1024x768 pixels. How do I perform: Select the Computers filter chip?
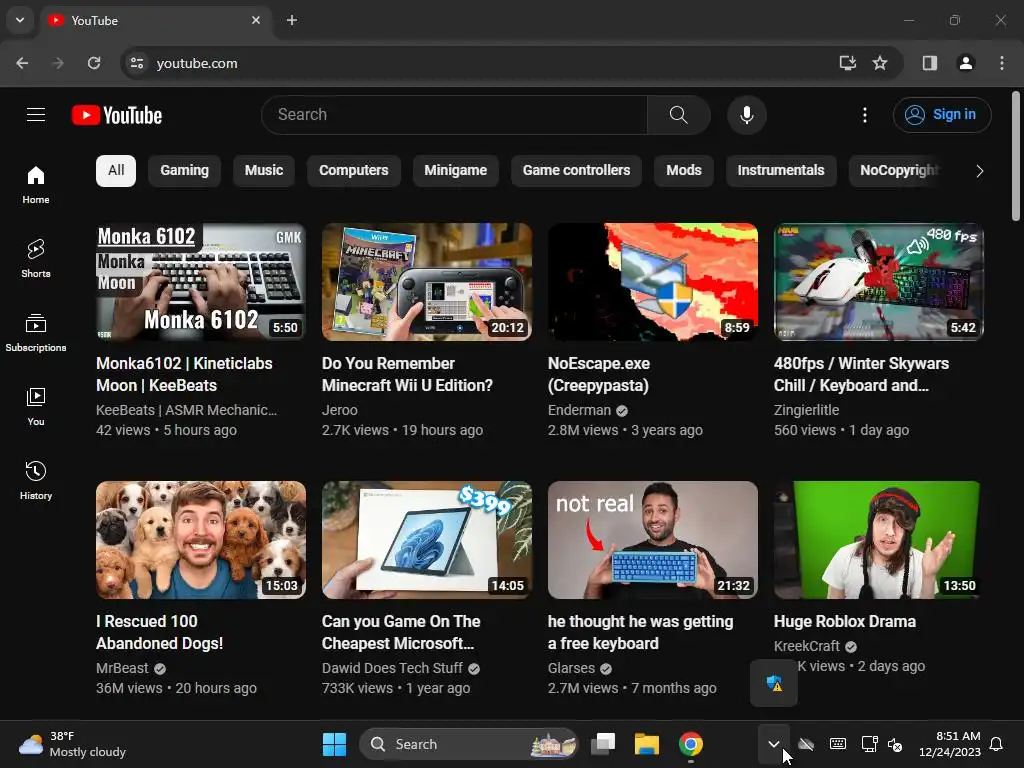tap(354, 170)
